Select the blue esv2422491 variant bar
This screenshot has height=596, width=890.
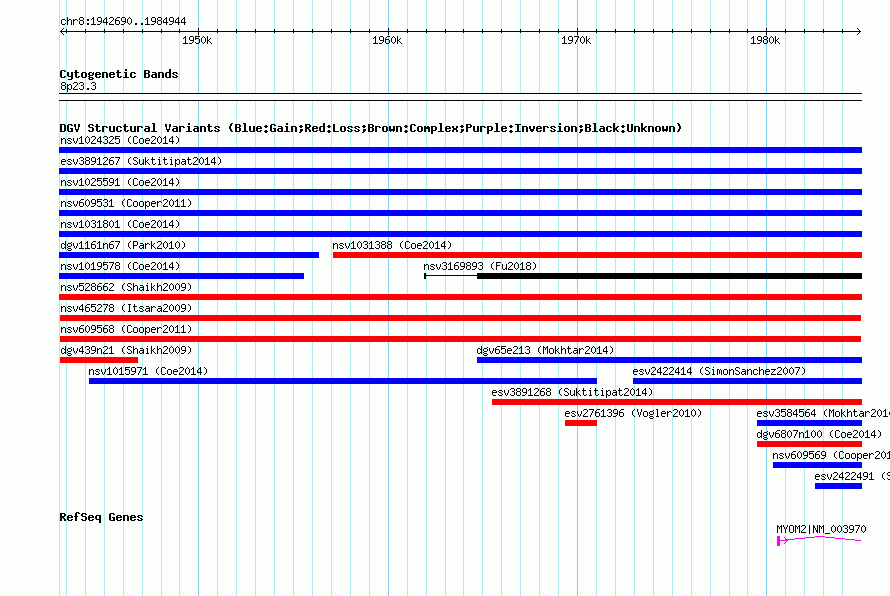pyautogui.click(x=838, y=486)
